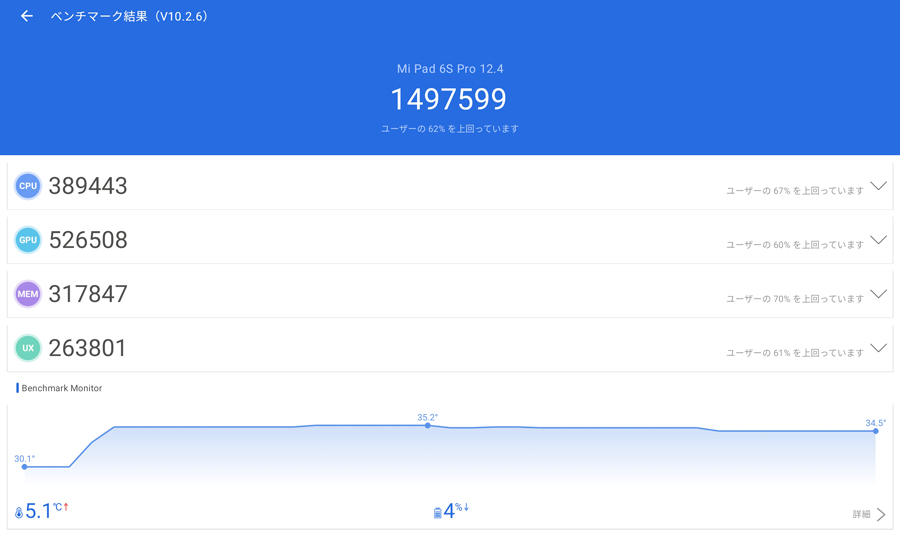
Task: Click the thermometer temperature rise icon
Action: point(19,513)
